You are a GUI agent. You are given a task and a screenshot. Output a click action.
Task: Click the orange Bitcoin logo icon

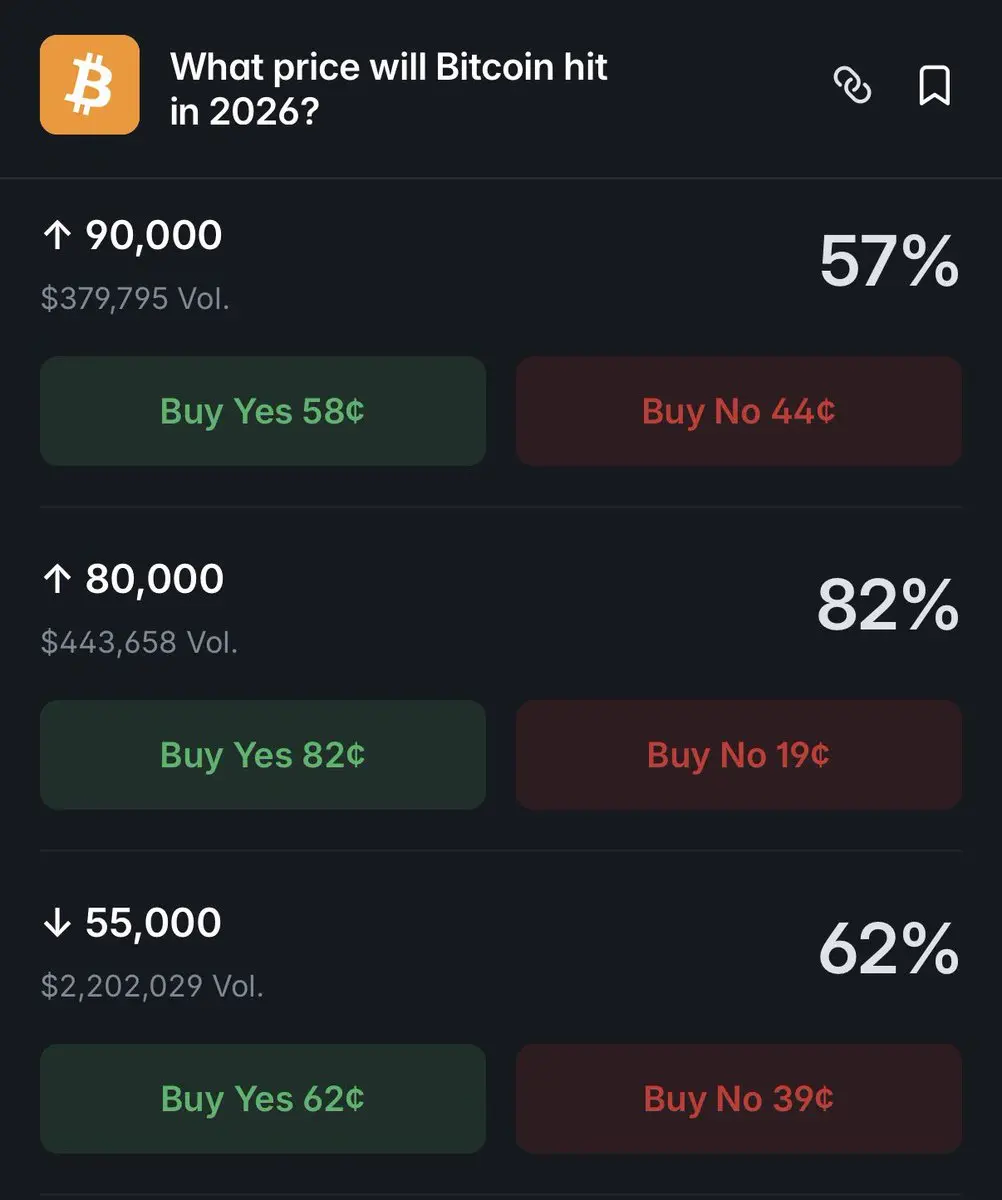pos(89,85)
